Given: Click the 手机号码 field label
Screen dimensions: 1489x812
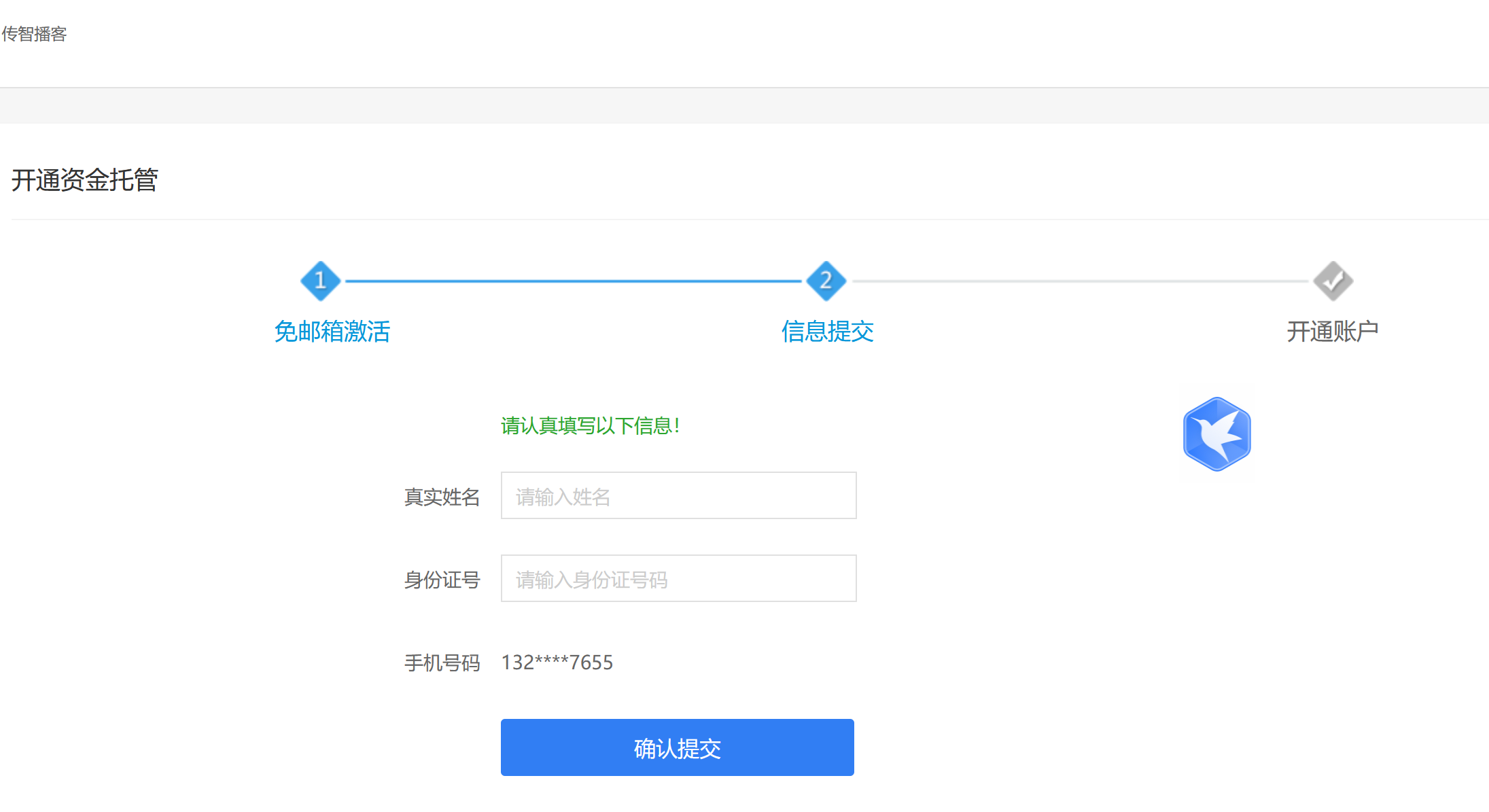Looking at the screenshot, I should coord(442,663).
